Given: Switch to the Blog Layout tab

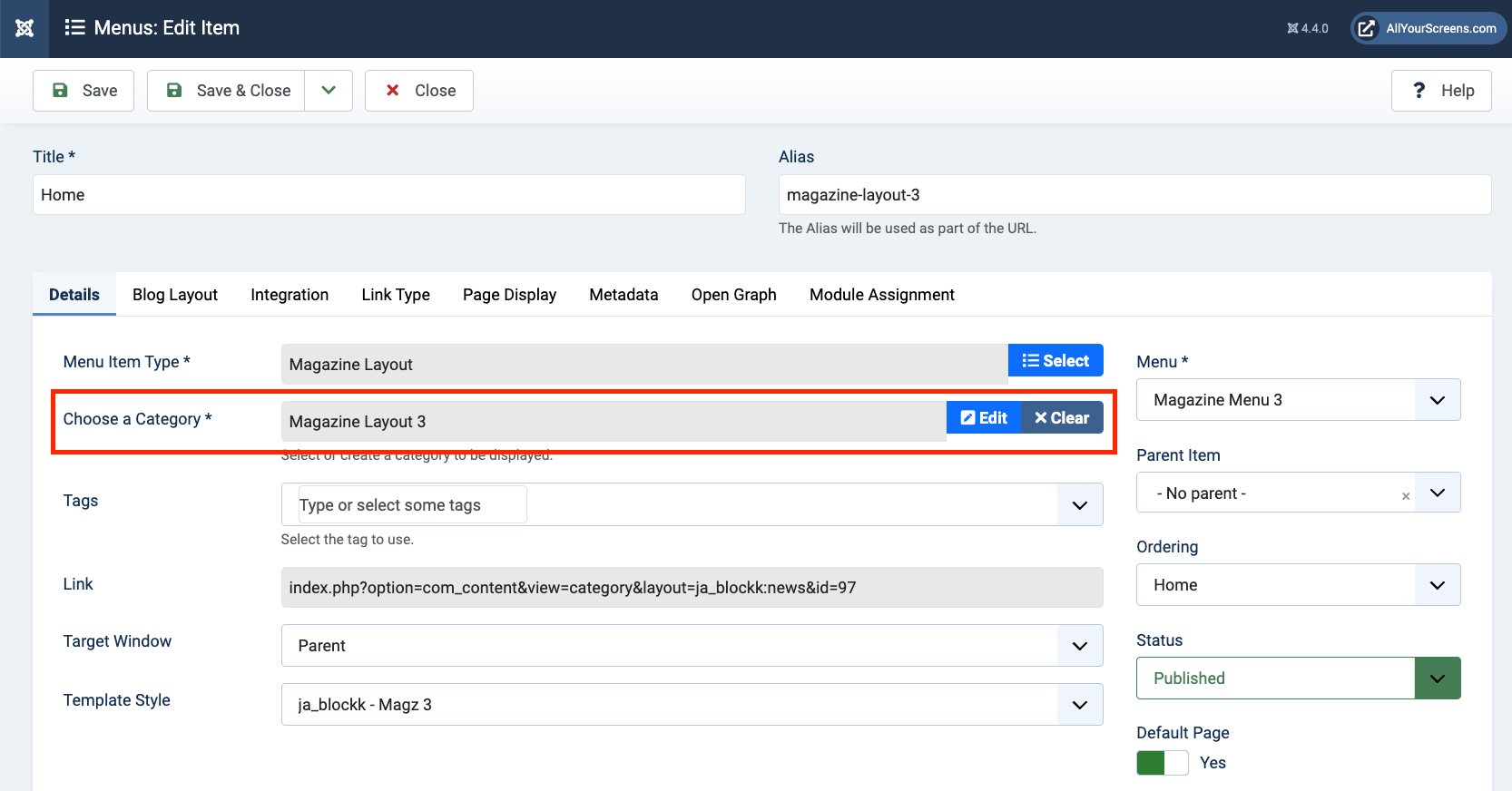Looking at the screenshot, I should (x=175, y=295).
